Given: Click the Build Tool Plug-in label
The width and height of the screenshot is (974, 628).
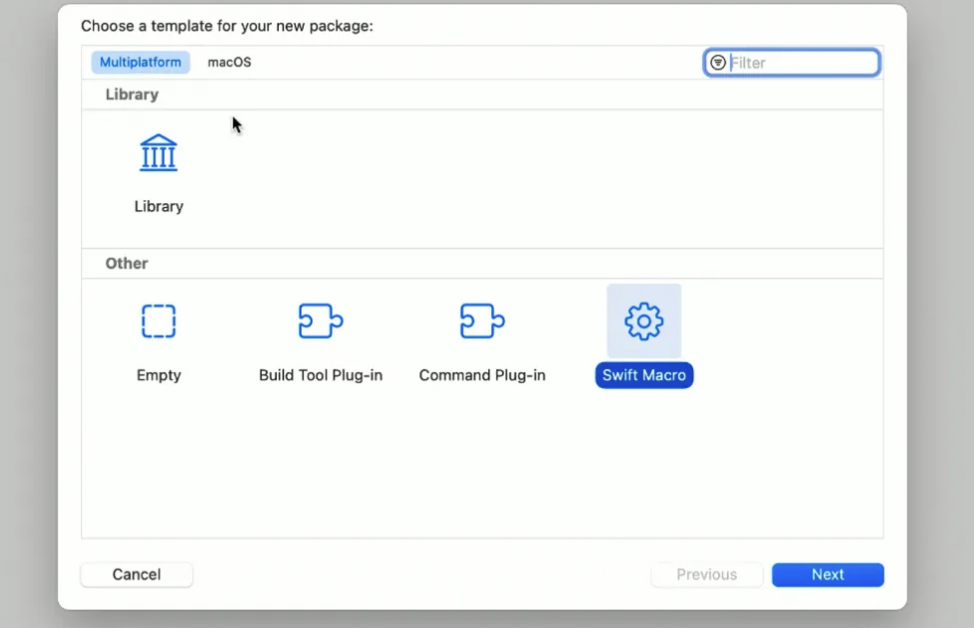Looking at the screenshot, I should click(x=321, y=375).
